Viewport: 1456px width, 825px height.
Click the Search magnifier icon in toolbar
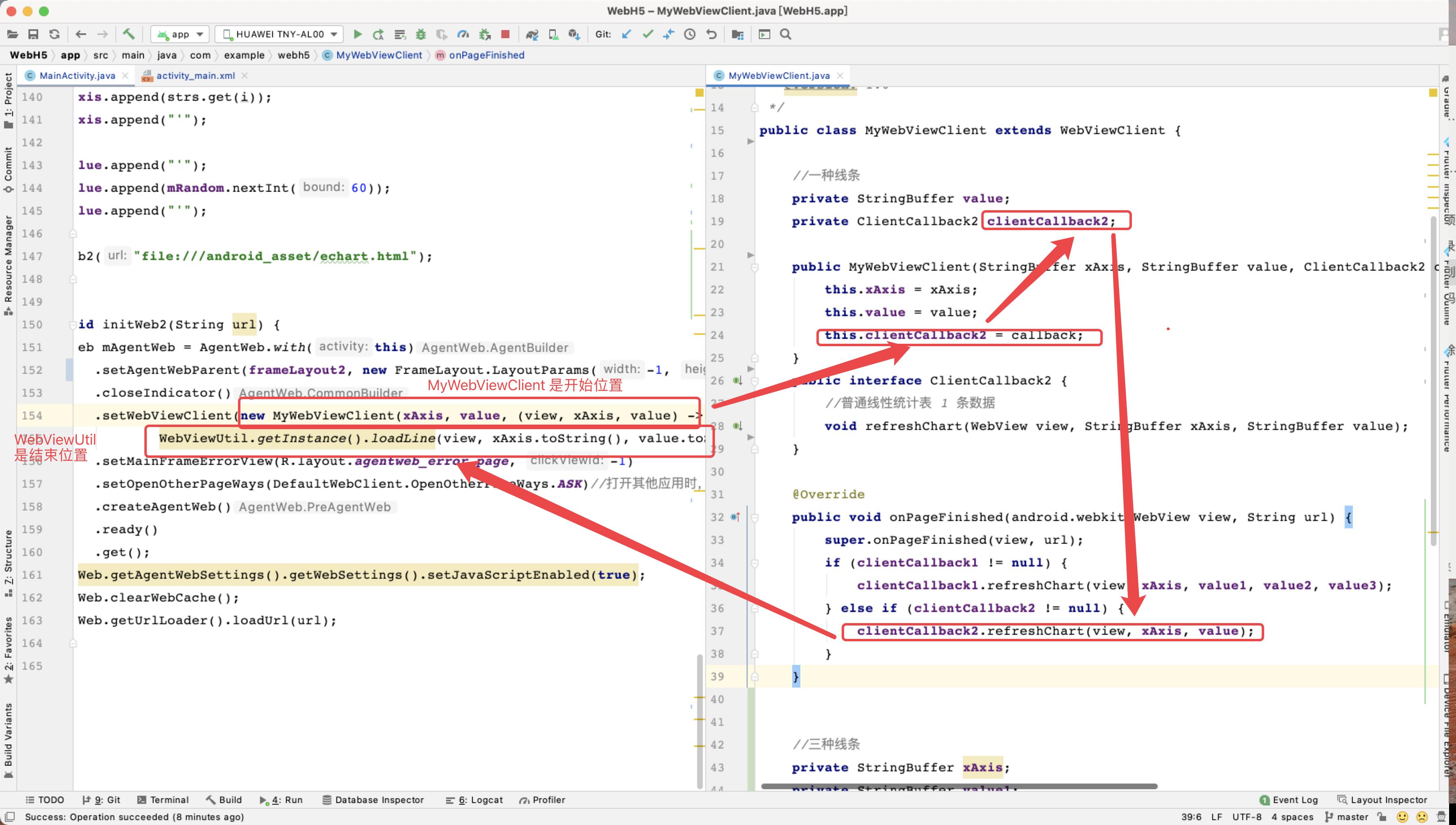click(x=787, y=35)
